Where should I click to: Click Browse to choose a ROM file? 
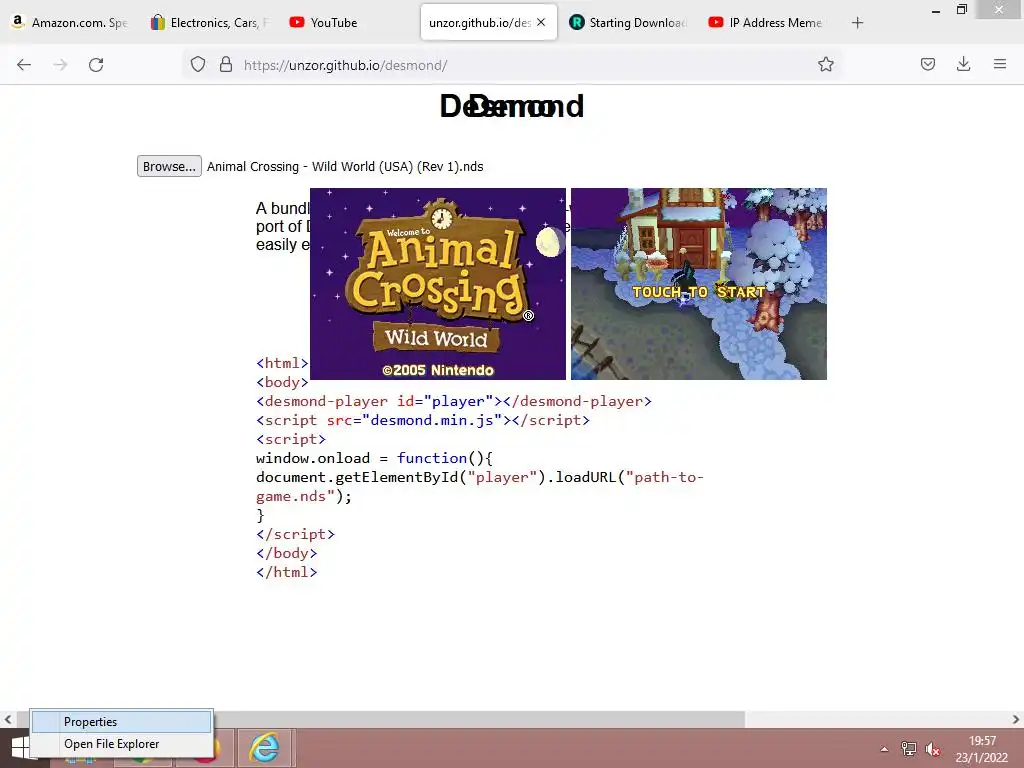(169, 167)
